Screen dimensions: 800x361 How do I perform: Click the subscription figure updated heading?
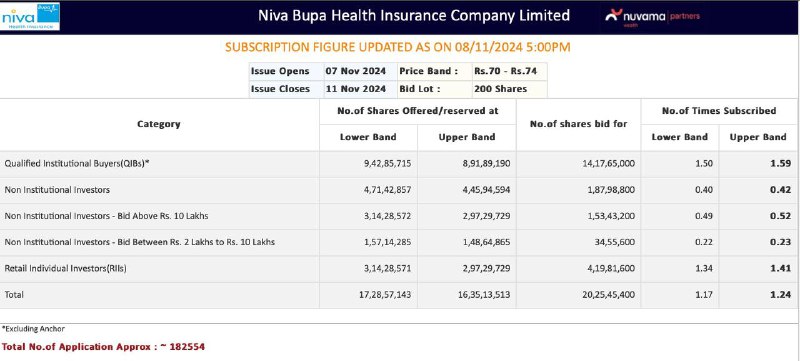pos(397,47)
